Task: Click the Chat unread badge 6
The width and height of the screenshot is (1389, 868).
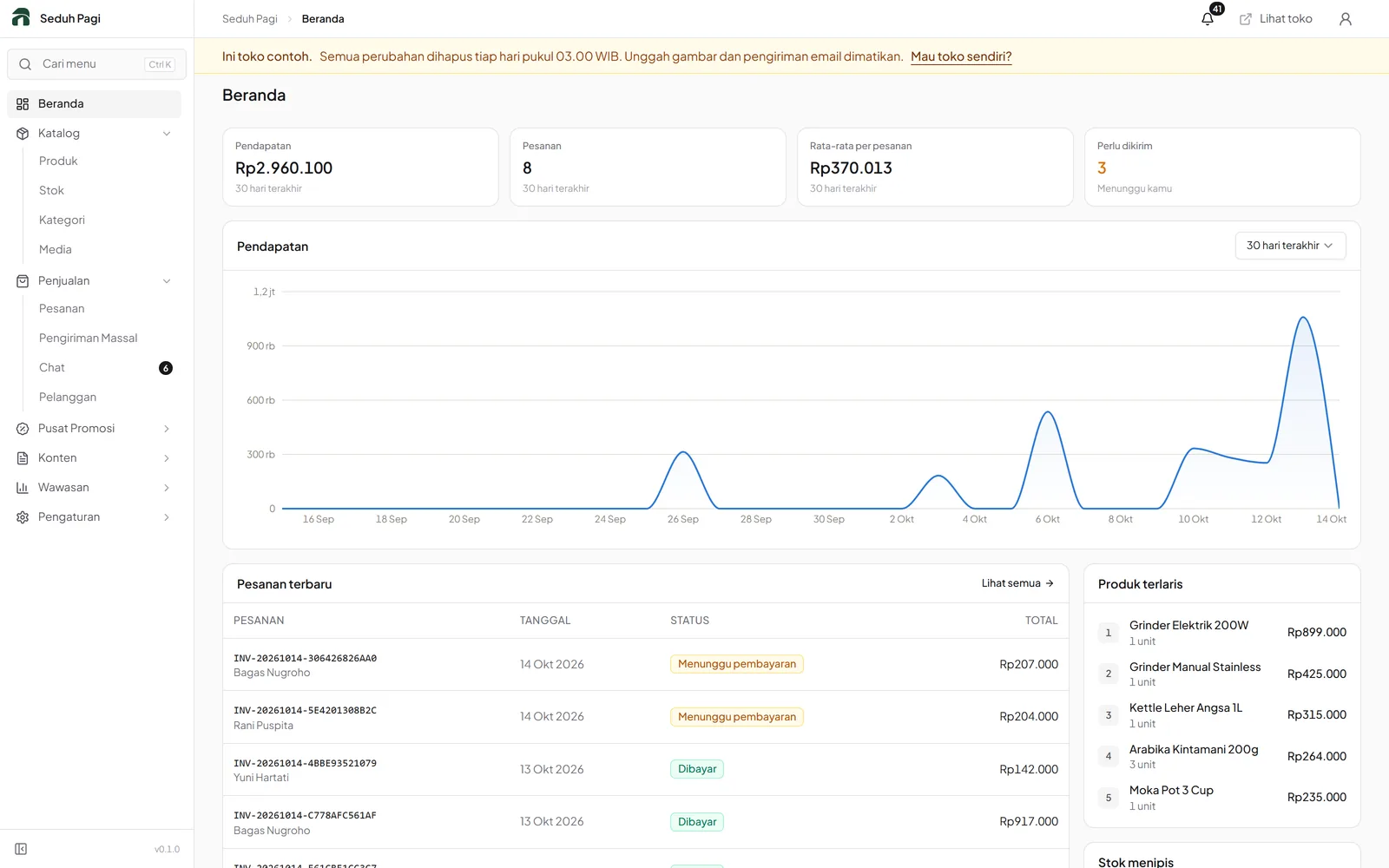Action: [x=166, y=368]
